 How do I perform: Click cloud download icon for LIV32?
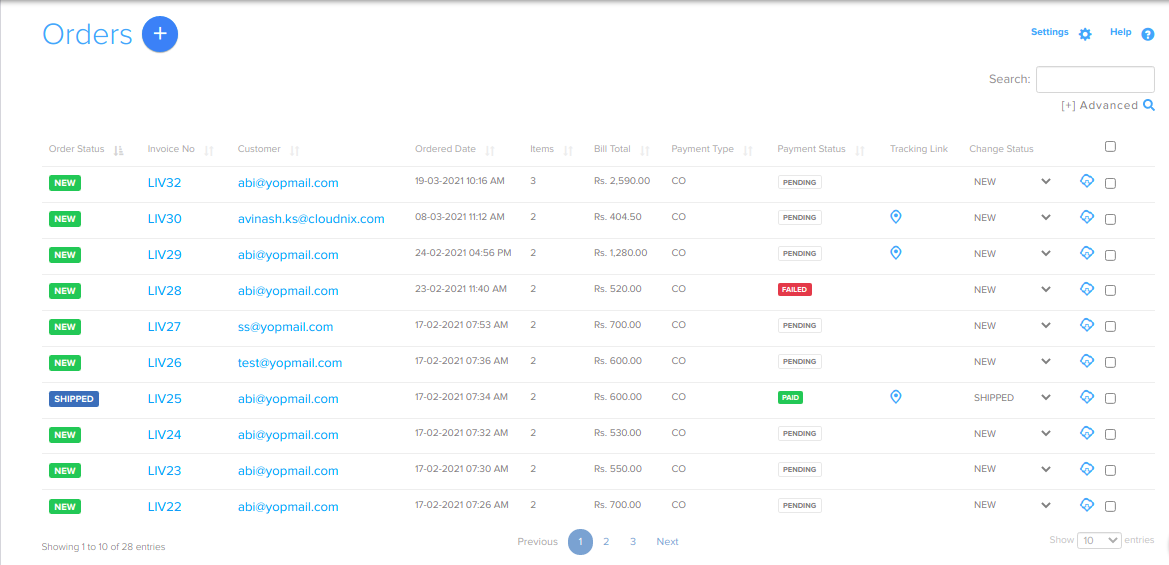pyautogui.click(x=1086, y=181)
